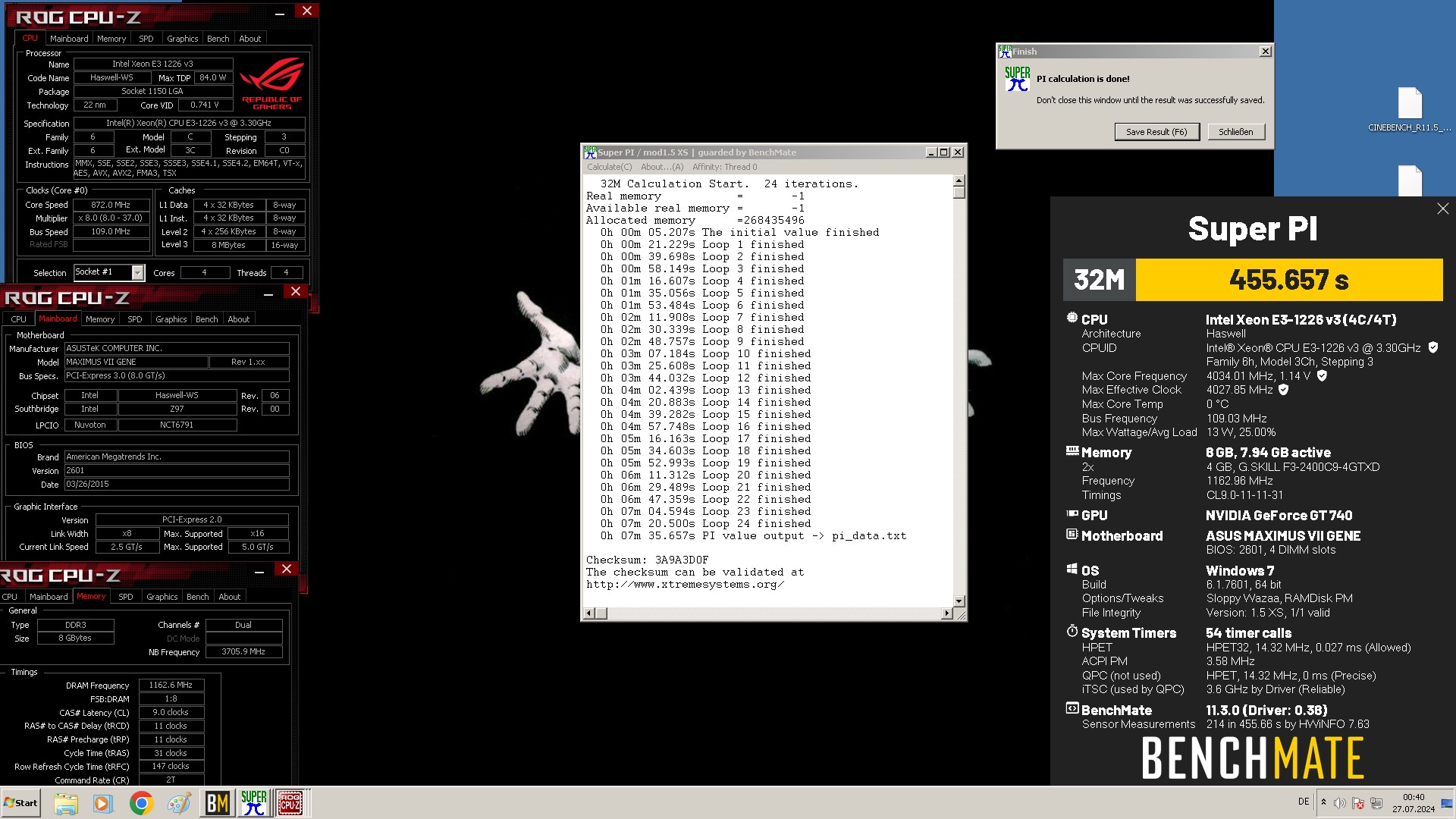This screenshot has height=819, width=1456.
Task: Click the processor name Intel Xeon E3 1226 v3
Action: [152, 64]
